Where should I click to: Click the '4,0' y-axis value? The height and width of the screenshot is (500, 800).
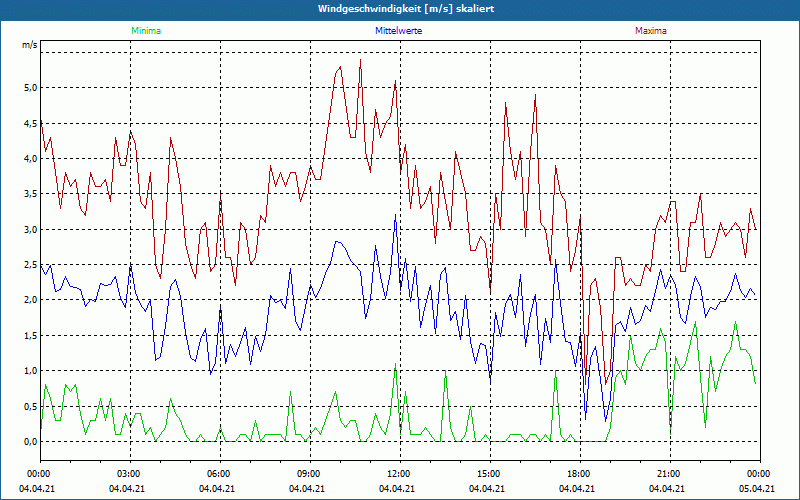(31, 159)
